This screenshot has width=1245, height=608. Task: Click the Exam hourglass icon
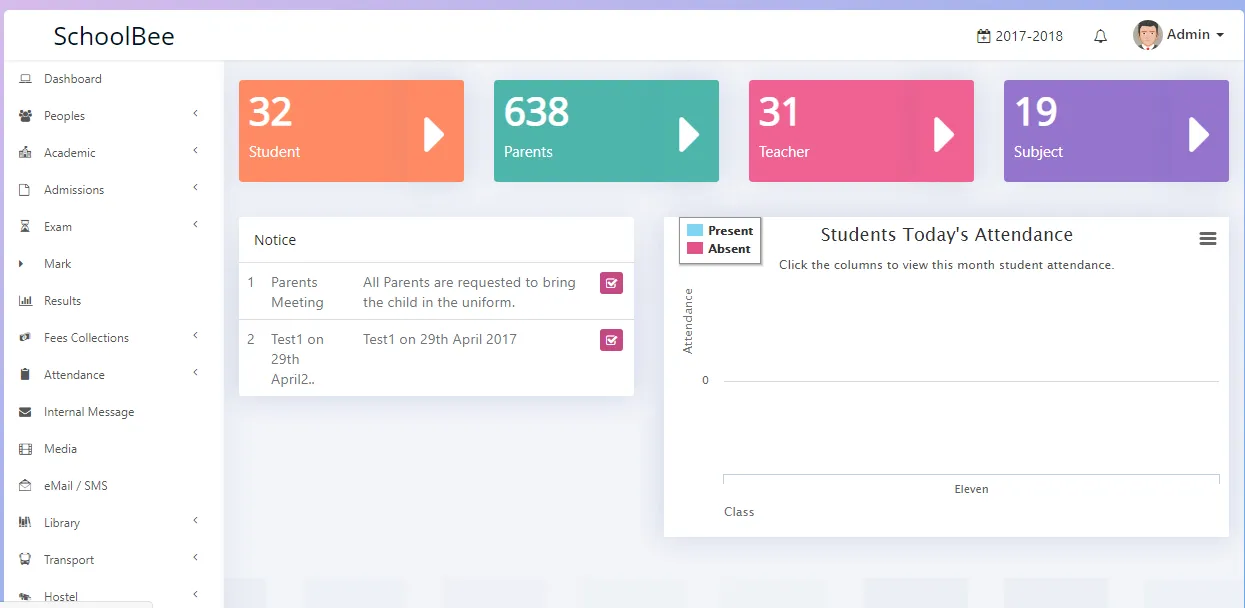(x=25, y=227)
